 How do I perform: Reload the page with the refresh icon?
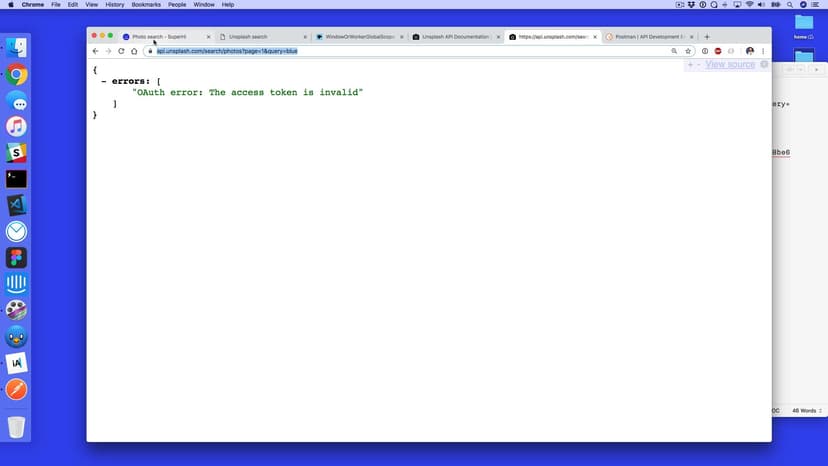121,51
